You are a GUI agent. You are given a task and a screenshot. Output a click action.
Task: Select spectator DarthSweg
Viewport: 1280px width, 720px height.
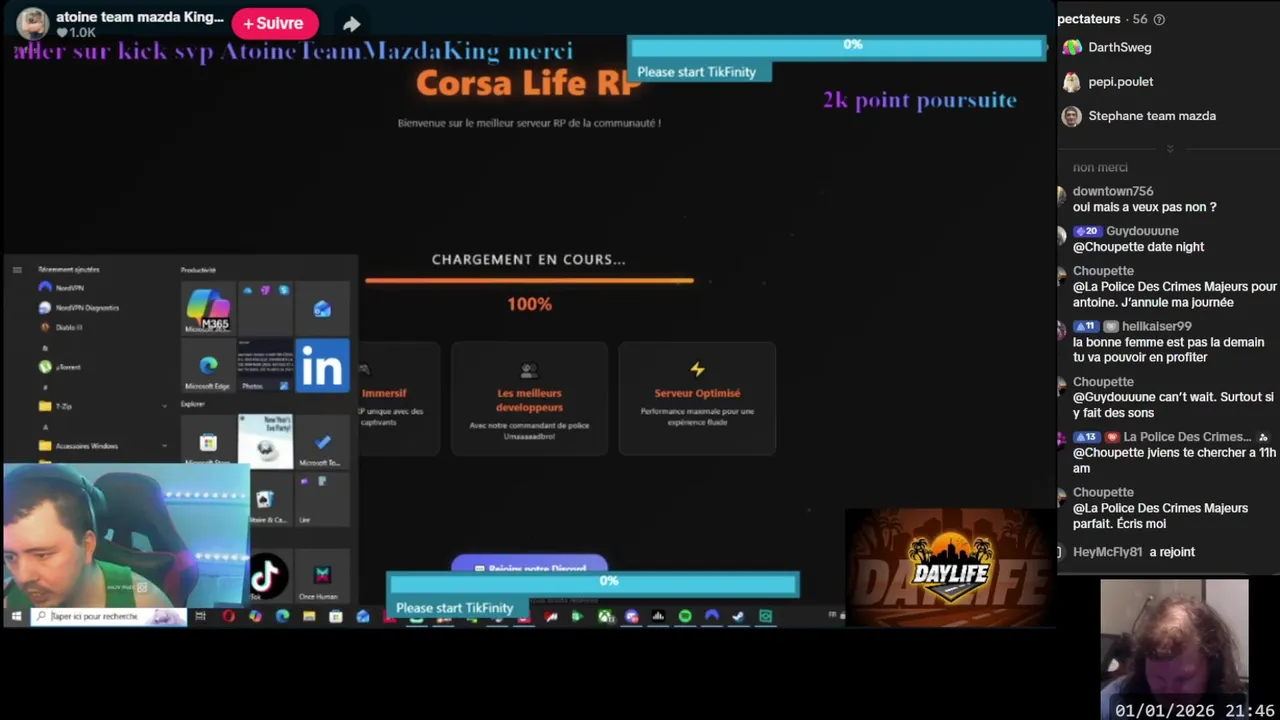click(x=1119, y=47)
